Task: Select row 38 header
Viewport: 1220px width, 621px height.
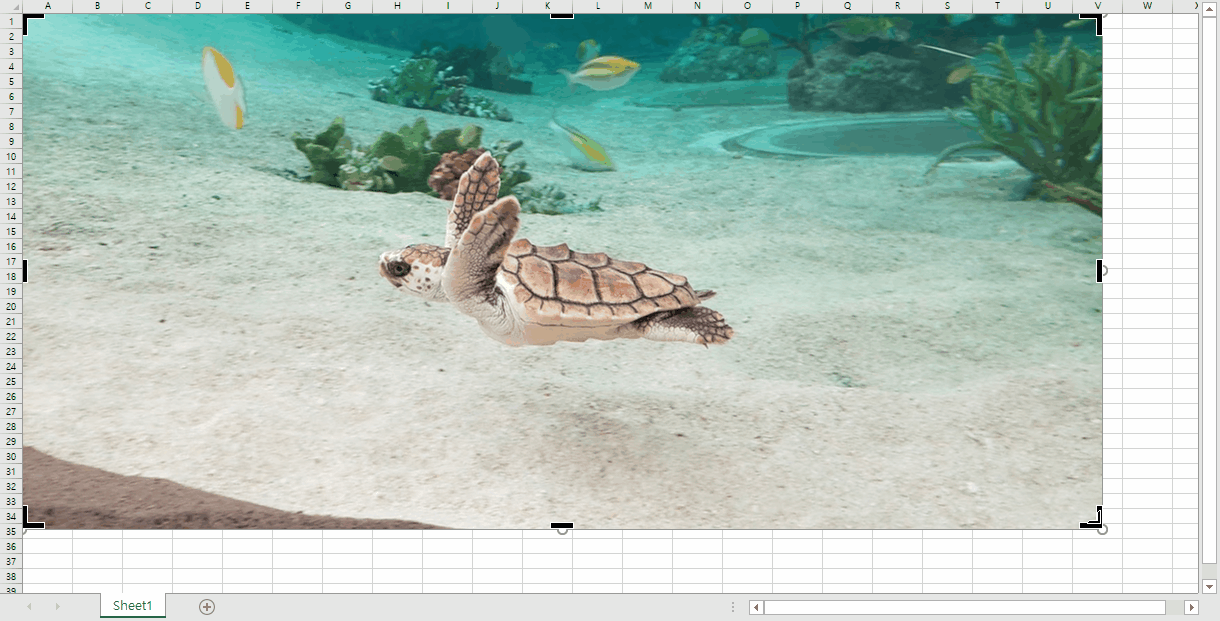Action: pyautogui.click(x=11, y=576)
